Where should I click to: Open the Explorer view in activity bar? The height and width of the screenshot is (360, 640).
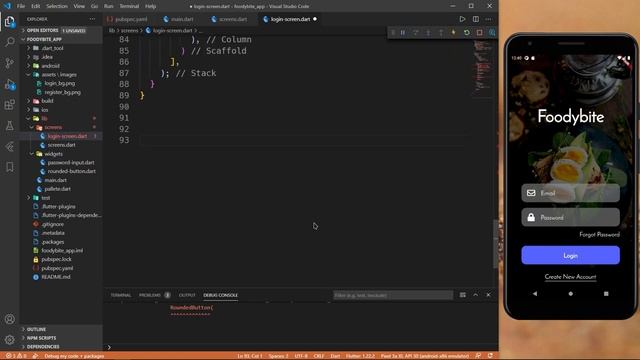pyautogui.click(x=9, y=21)
